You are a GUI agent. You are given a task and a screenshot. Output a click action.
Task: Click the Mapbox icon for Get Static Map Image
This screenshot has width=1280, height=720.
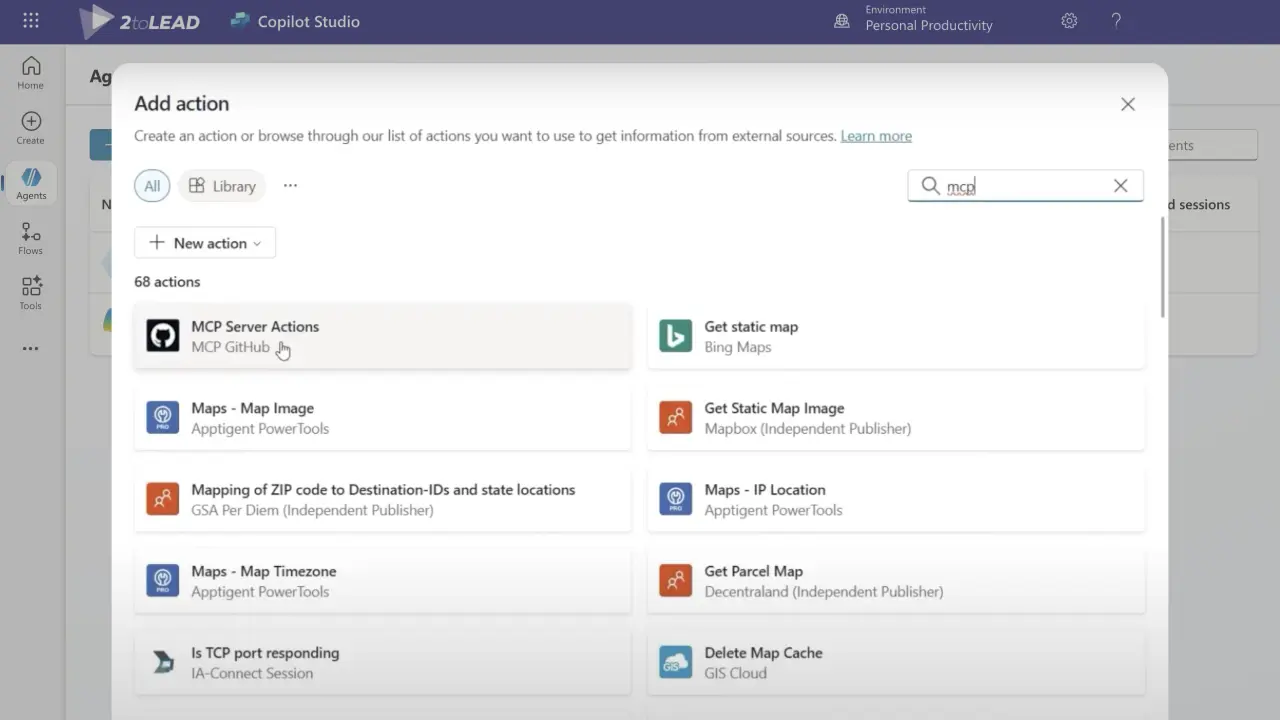coord(676,417)
